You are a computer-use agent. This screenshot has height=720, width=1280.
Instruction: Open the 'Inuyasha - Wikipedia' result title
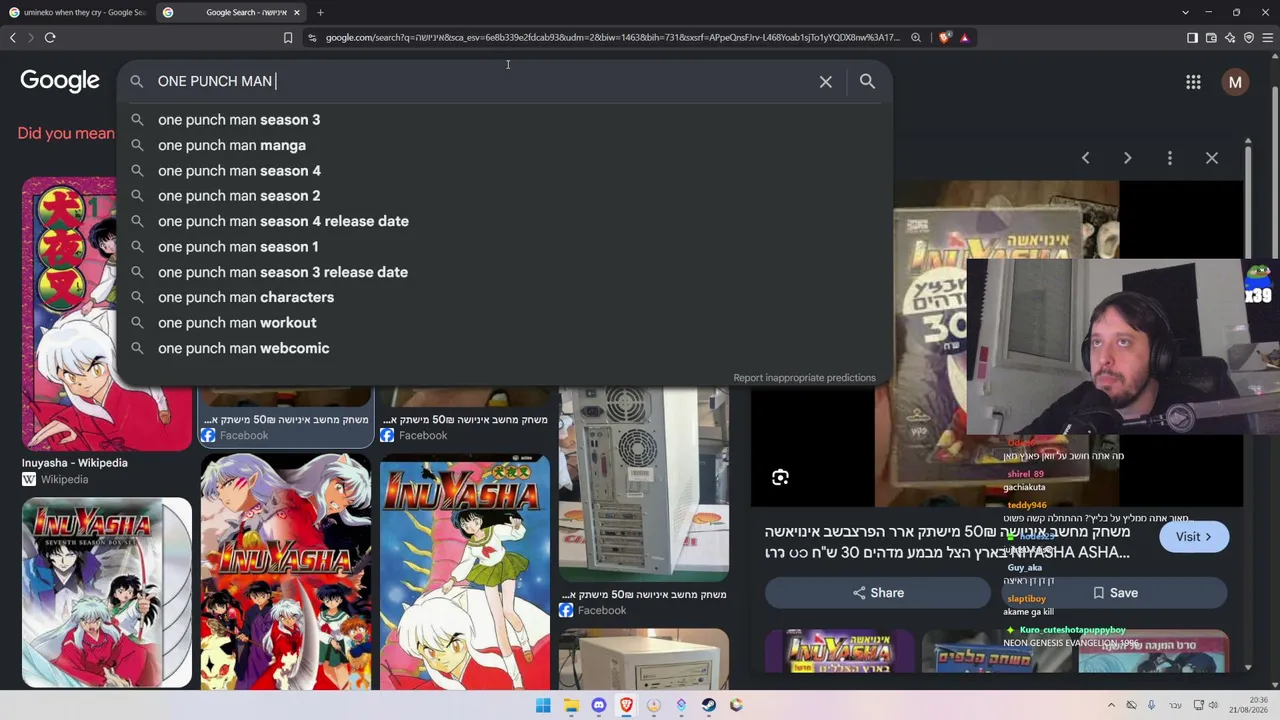click(x=75, y=463)
